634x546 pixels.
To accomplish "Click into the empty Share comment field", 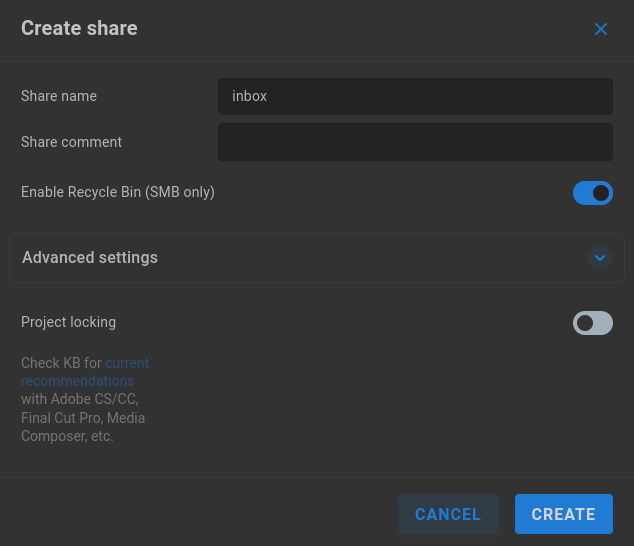I will click(x=415, y=142).
